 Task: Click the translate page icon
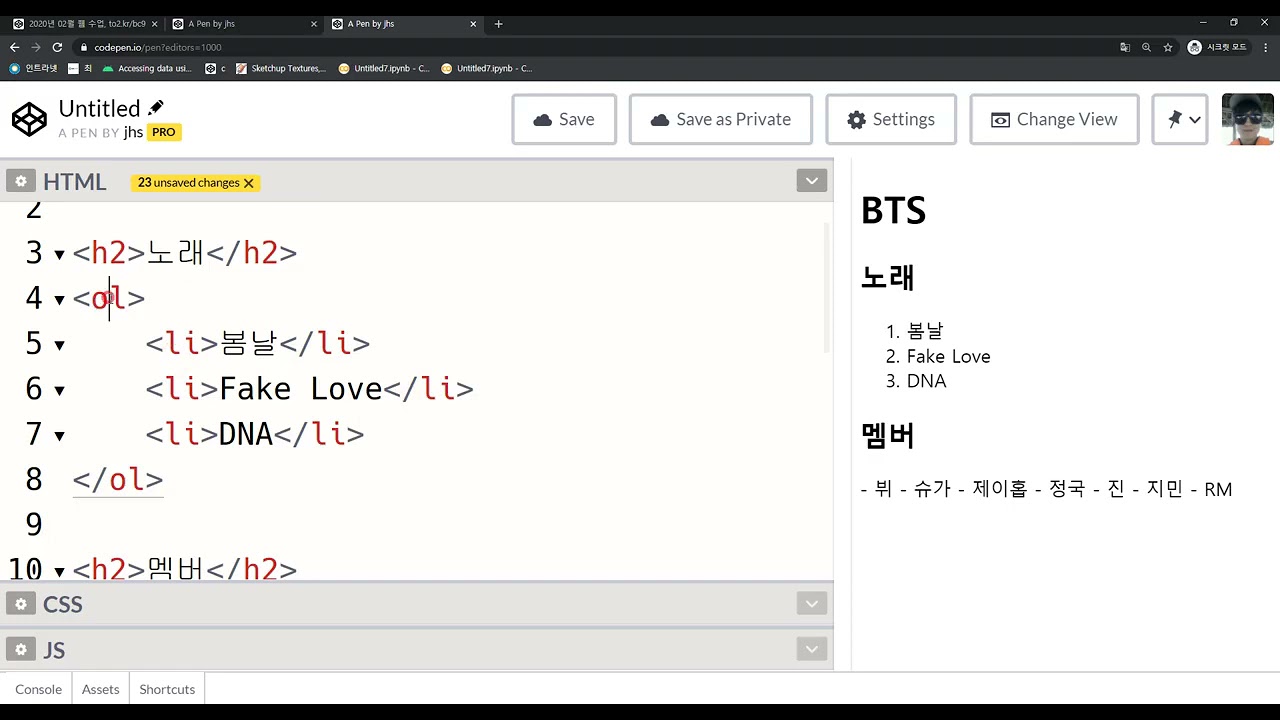[x=1125, y=47]
